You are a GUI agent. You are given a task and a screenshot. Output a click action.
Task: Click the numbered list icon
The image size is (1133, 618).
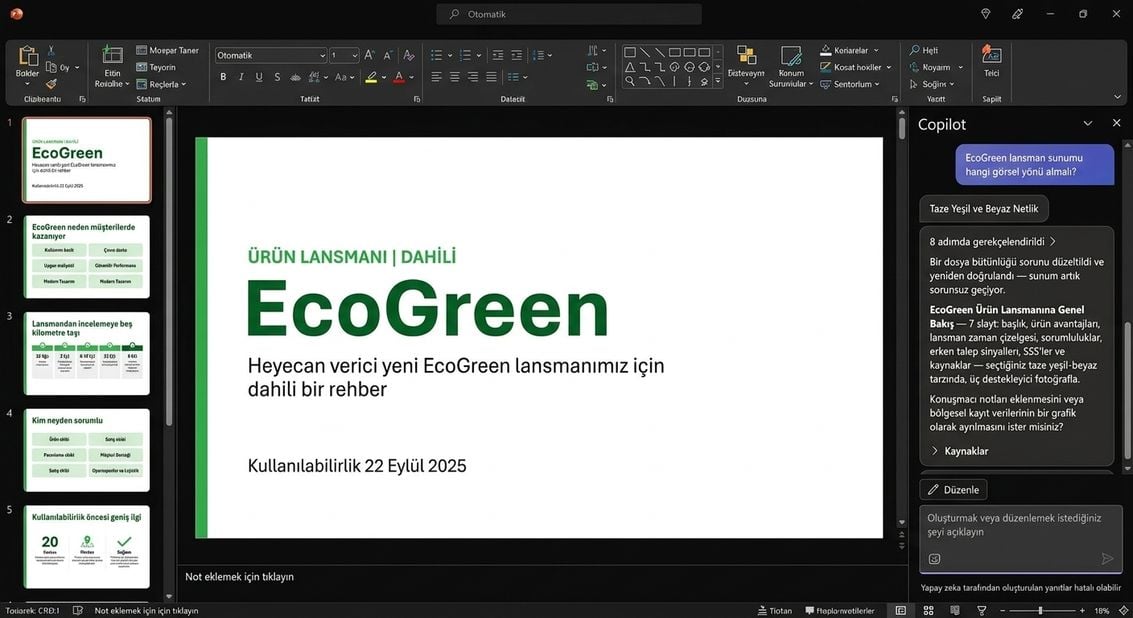tap(465, 55)
